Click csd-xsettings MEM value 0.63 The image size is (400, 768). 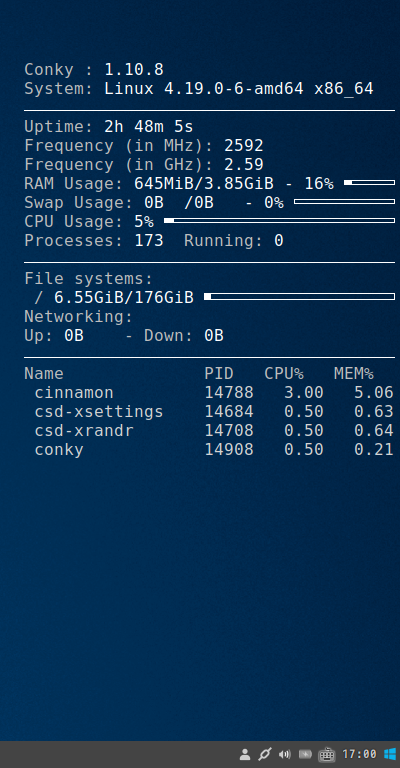(x=374, y=411)
